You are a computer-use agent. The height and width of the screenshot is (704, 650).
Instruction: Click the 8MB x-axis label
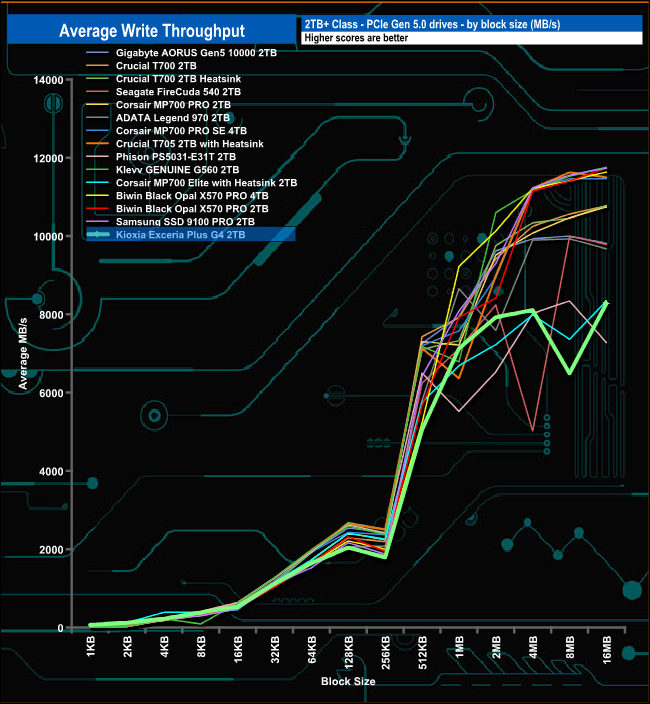pyautogui.click(x=570, y=647)
